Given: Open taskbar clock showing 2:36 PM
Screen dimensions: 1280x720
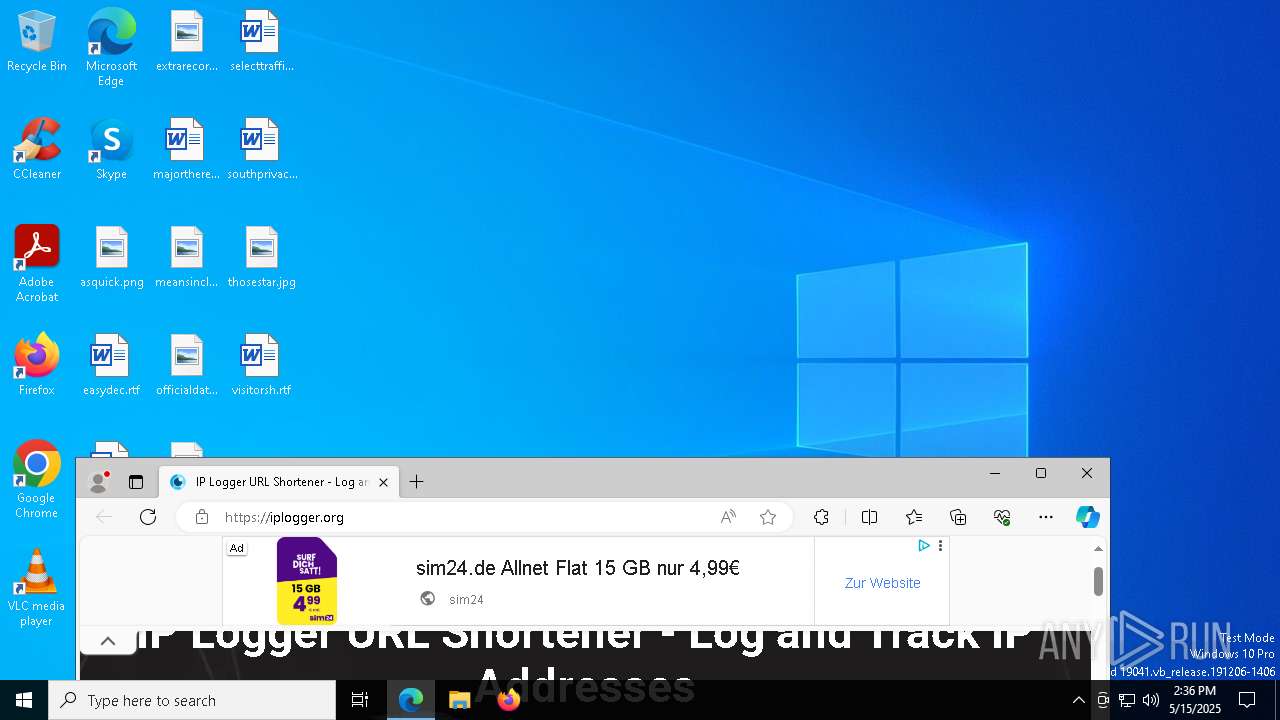Looking at the screenshot, I should (1195, 700).
